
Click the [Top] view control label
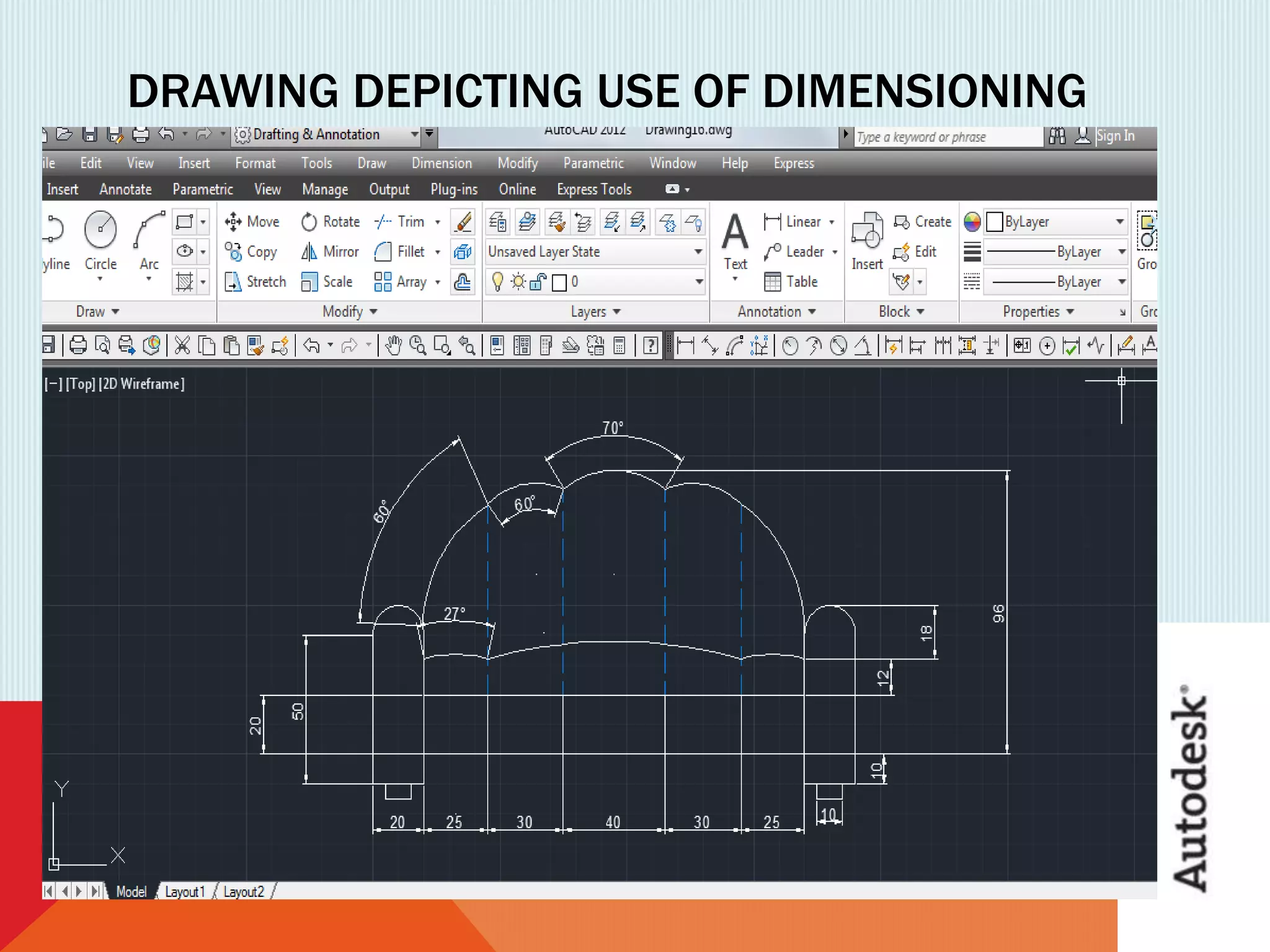click(x=81, y=384)
